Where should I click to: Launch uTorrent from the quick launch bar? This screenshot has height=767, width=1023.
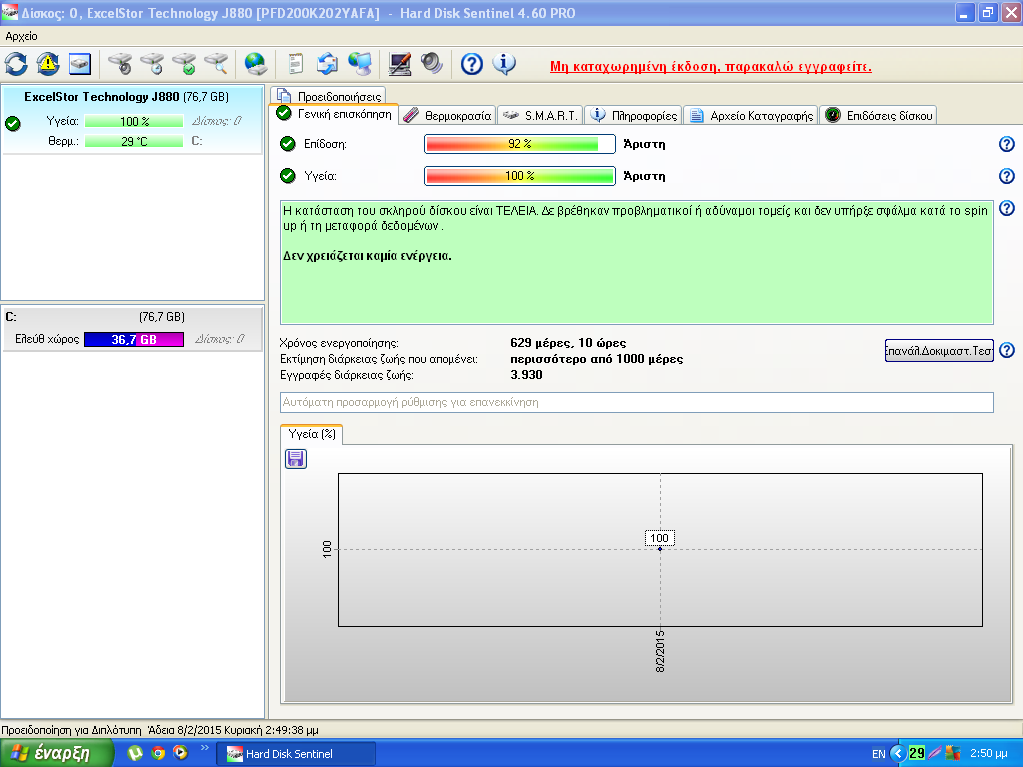tap(135, 753)
